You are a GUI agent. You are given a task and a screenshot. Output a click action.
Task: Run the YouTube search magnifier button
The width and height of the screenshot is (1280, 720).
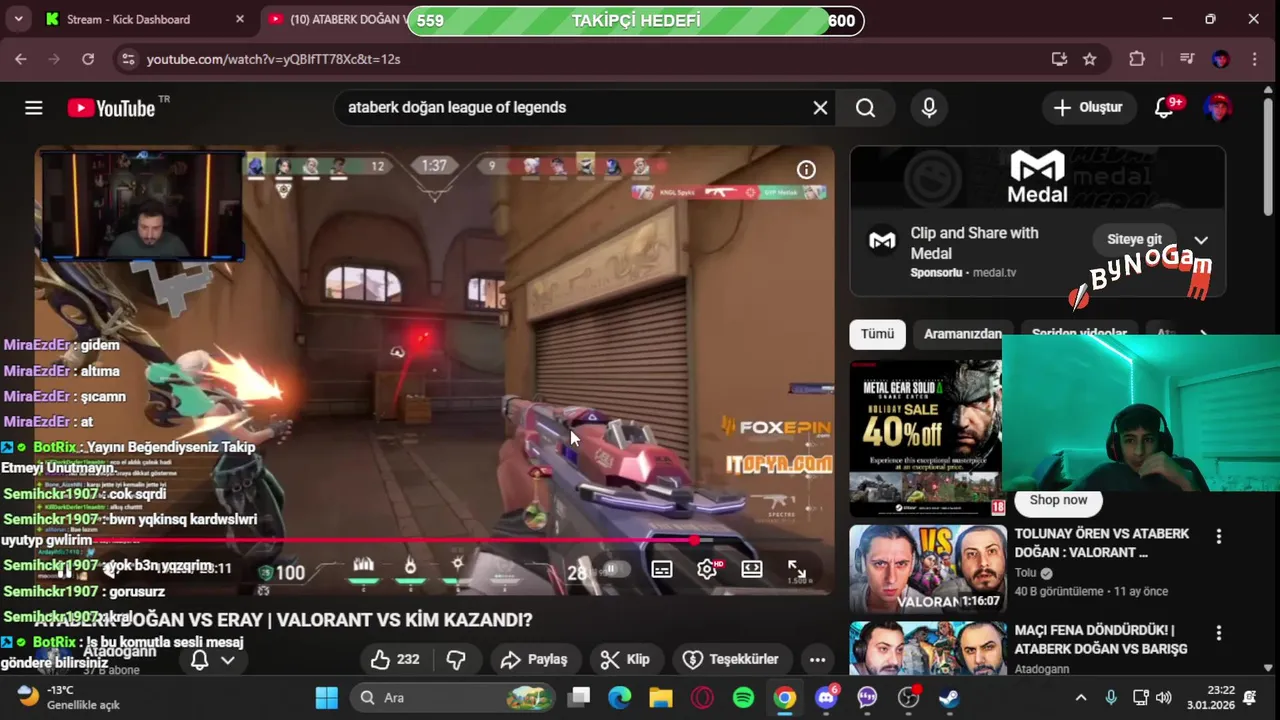pyautogui.click(x=866, y=108)
